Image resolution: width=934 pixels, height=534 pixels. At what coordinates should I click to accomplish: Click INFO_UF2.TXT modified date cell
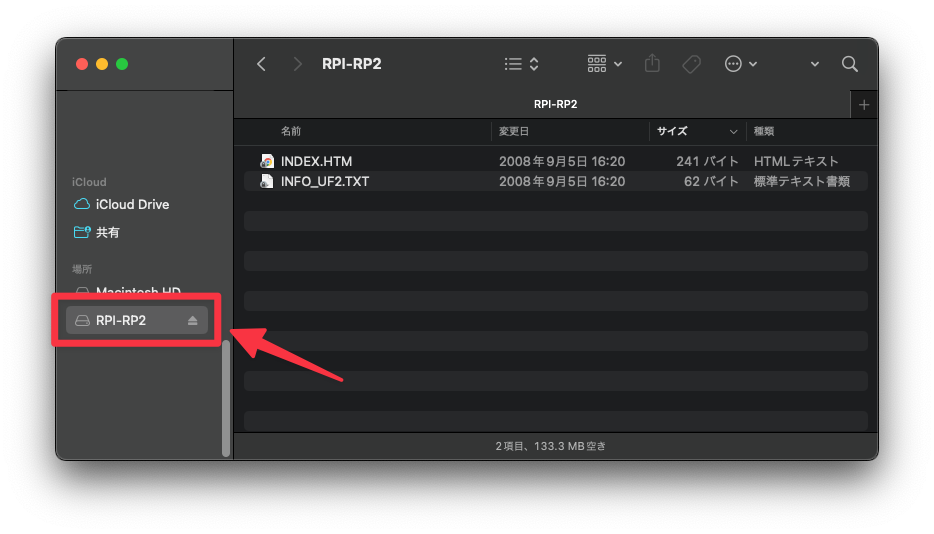[562, 182]
